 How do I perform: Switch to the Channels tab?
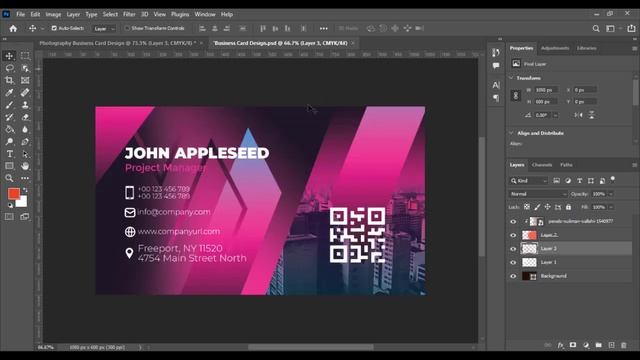(542, 165)
